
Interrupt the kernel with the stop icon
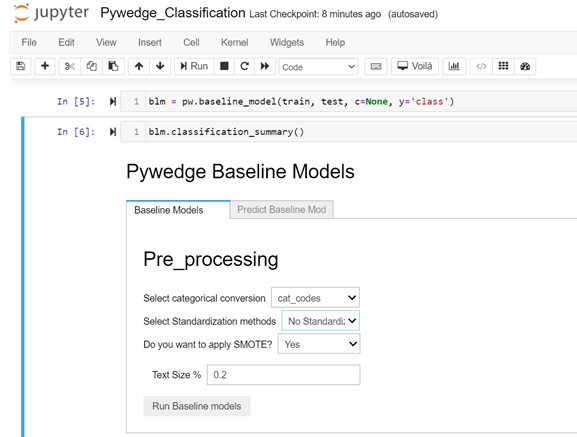224,66
